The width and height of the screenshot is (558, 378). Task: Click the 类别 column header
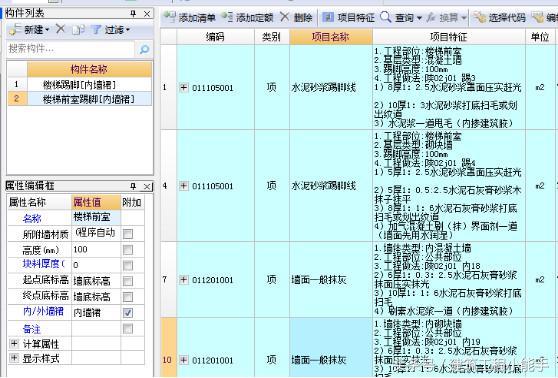pyautogui.click(x=272, y=37)
